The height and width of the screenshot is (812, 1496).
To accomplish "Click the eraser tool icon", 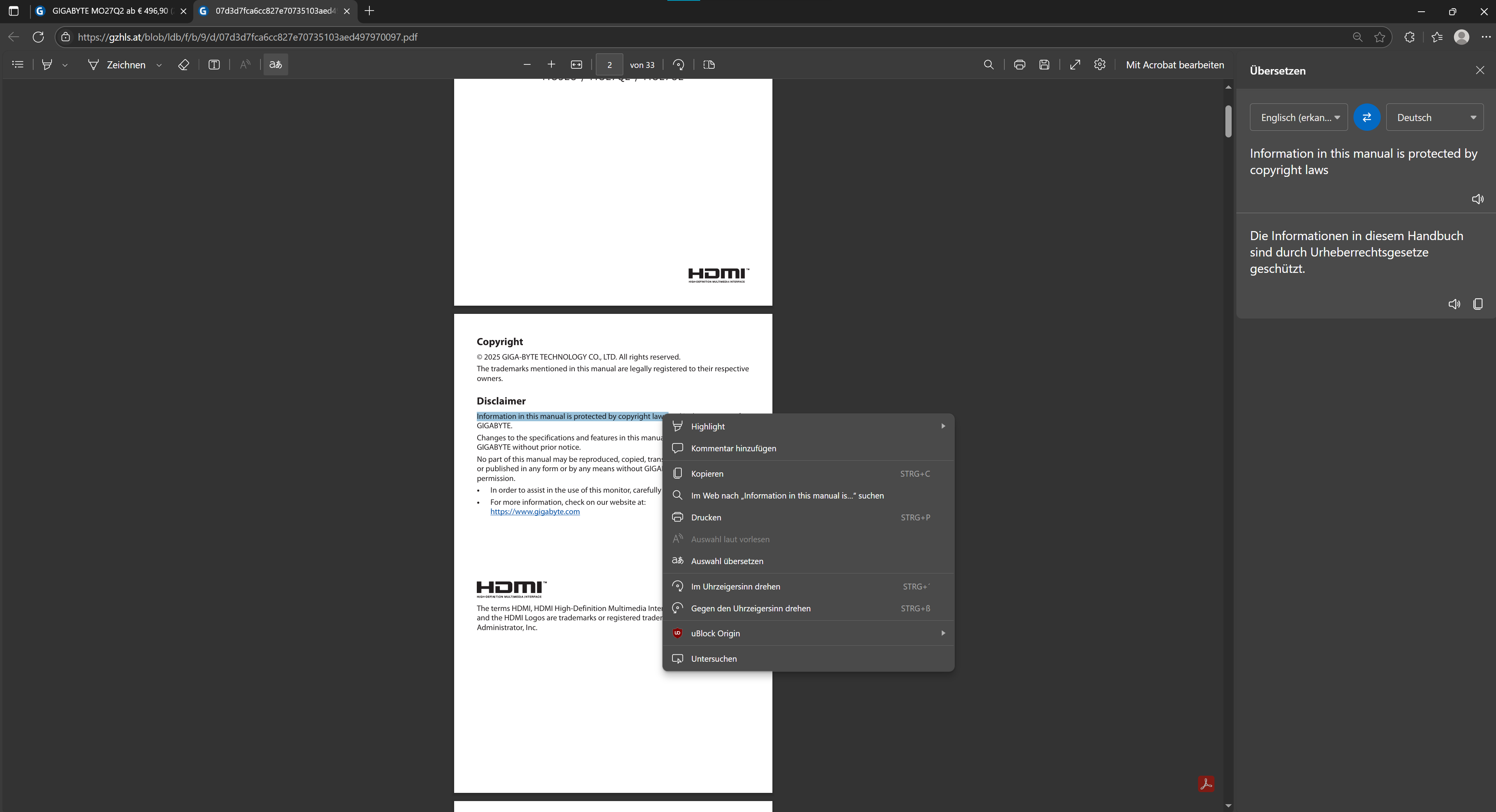I will point(184,65).
